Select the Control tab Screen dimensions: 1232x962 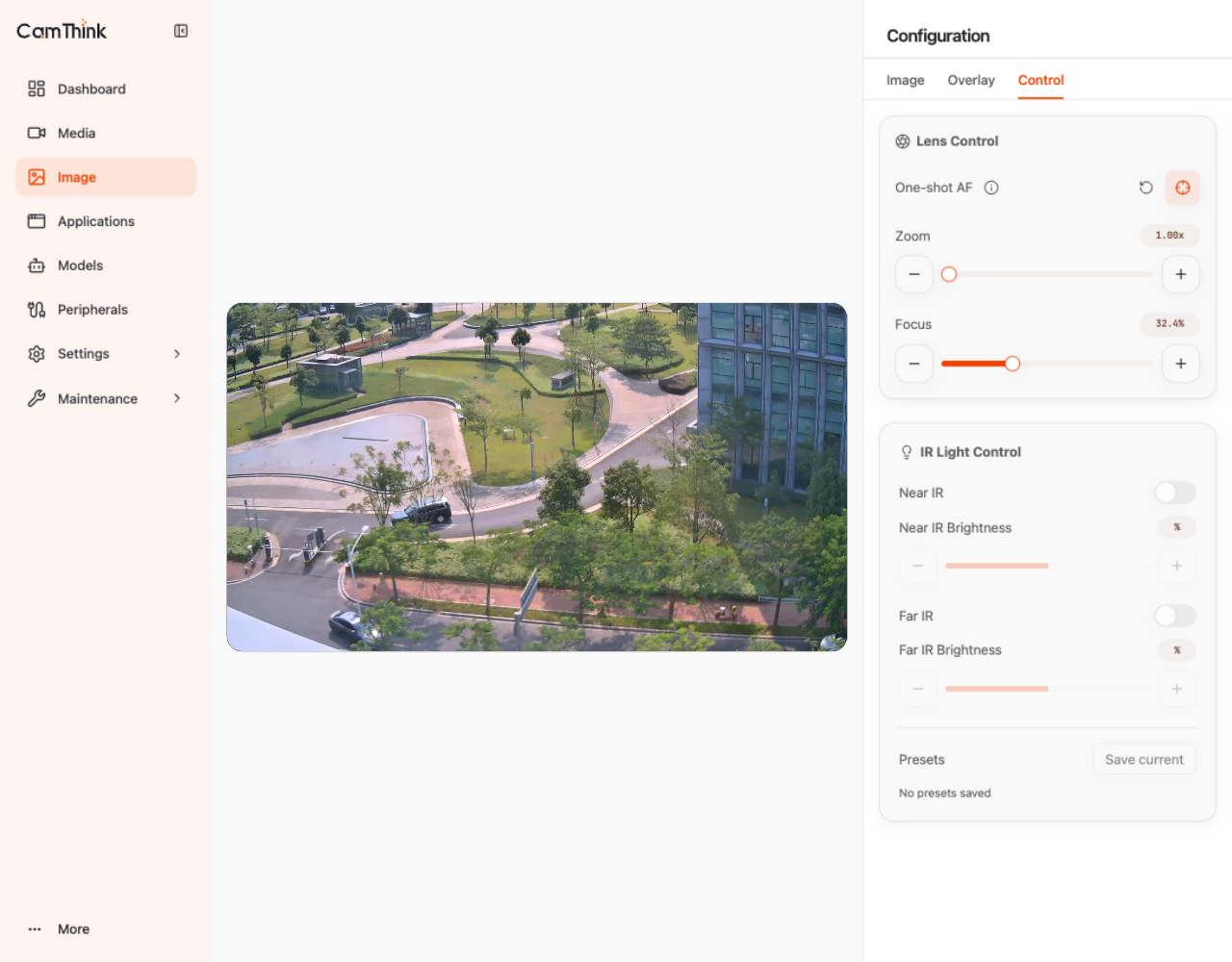(x=1041, y=80)
